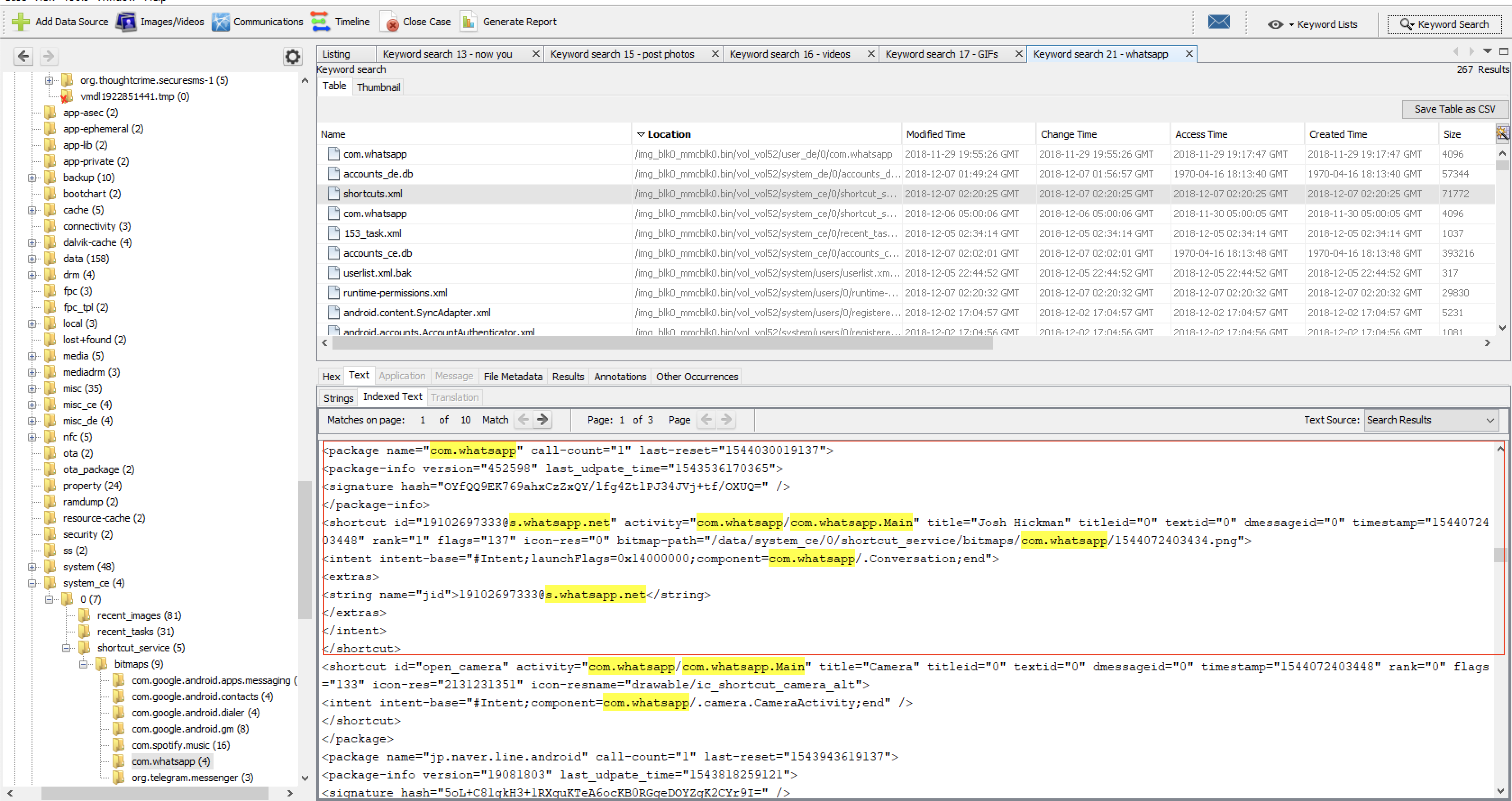Click the Add Data Source plus icon
1512x801 pixels.
tap(21, 22)
